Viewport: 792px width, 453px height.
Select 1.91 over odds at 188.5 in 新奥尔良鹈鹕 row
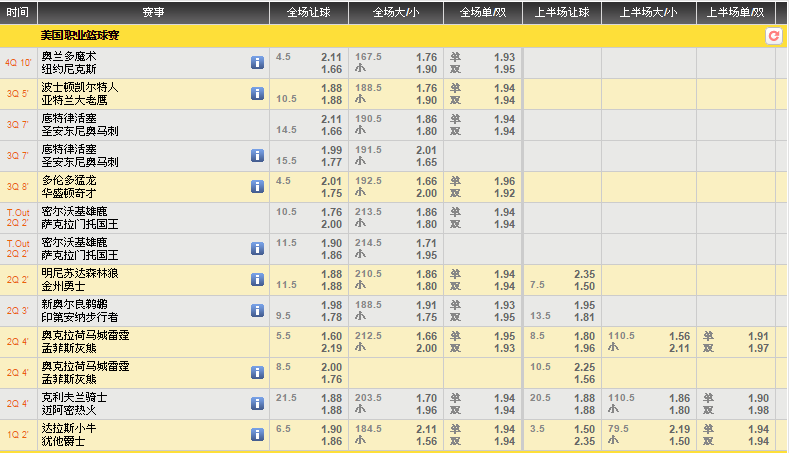tap(426, 305)
